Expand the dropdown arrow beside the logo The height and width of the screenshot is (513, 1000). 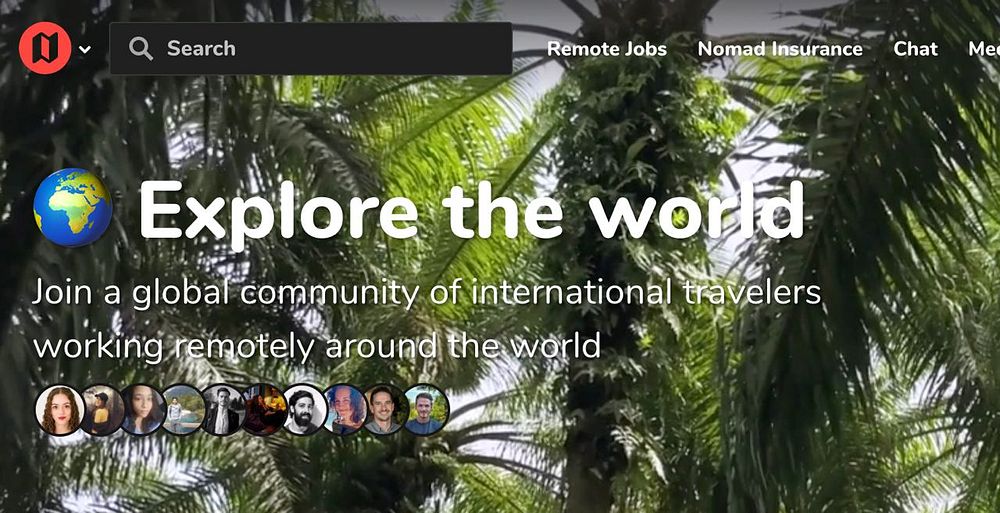(85, 49)
